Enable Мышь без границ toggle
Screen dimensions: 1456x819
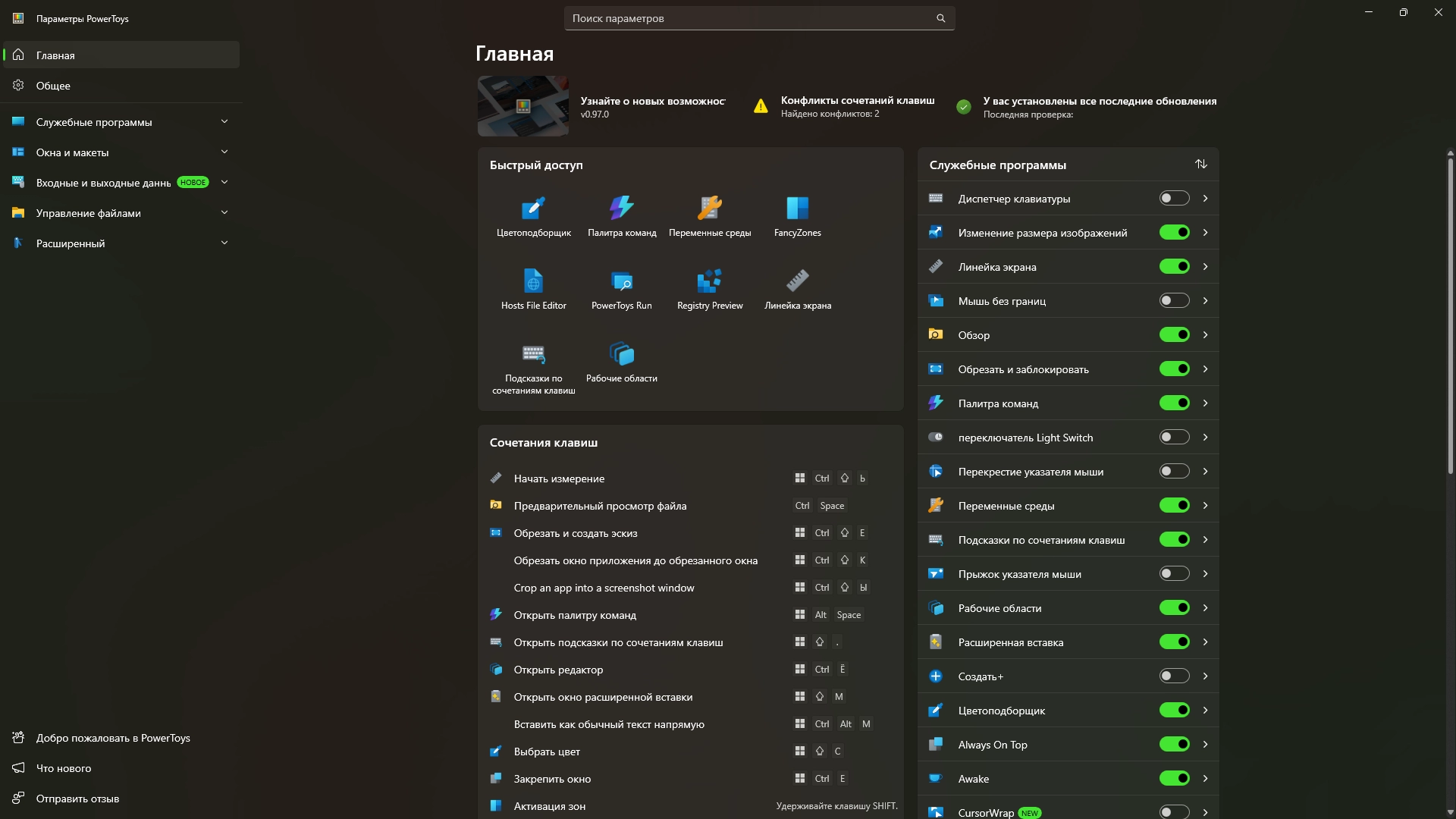[x=1174, y=301]
